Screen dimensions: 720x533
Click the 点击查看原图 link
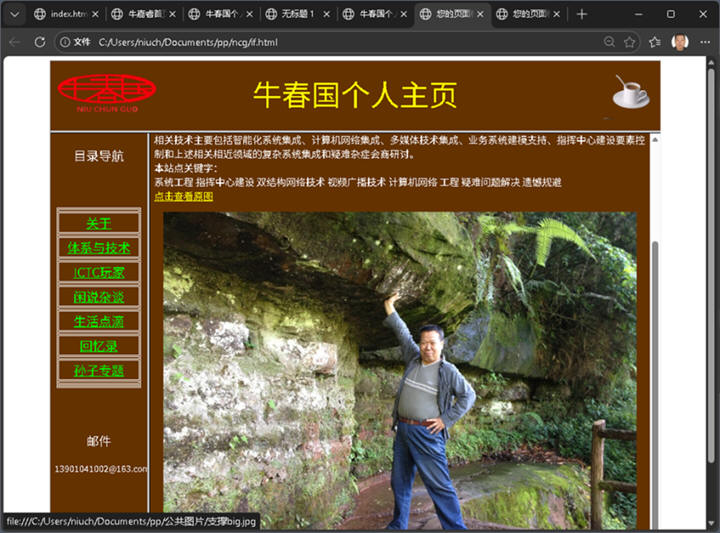point(184,196)
